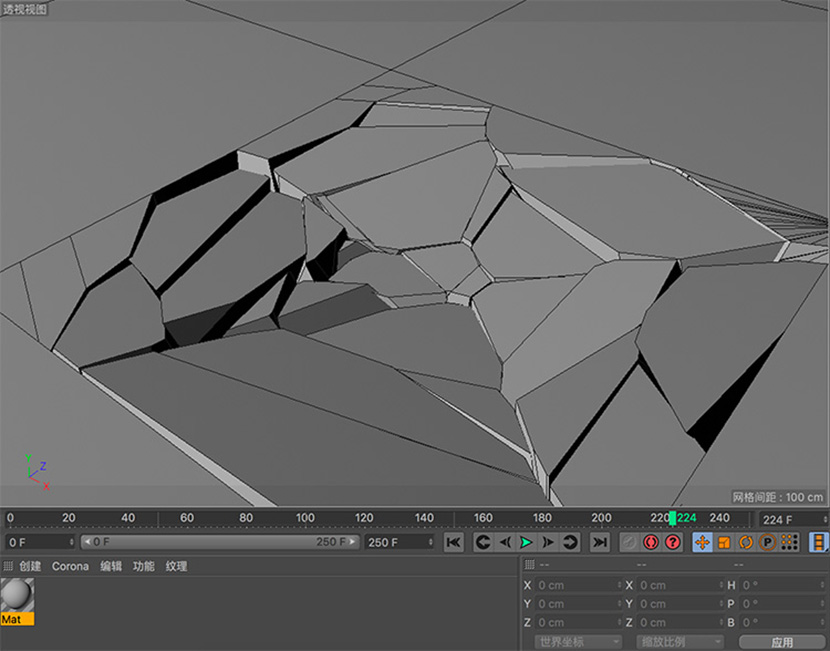Click the current frame field stepper arrows
The image size is (830, 651).
coord(824,520)
